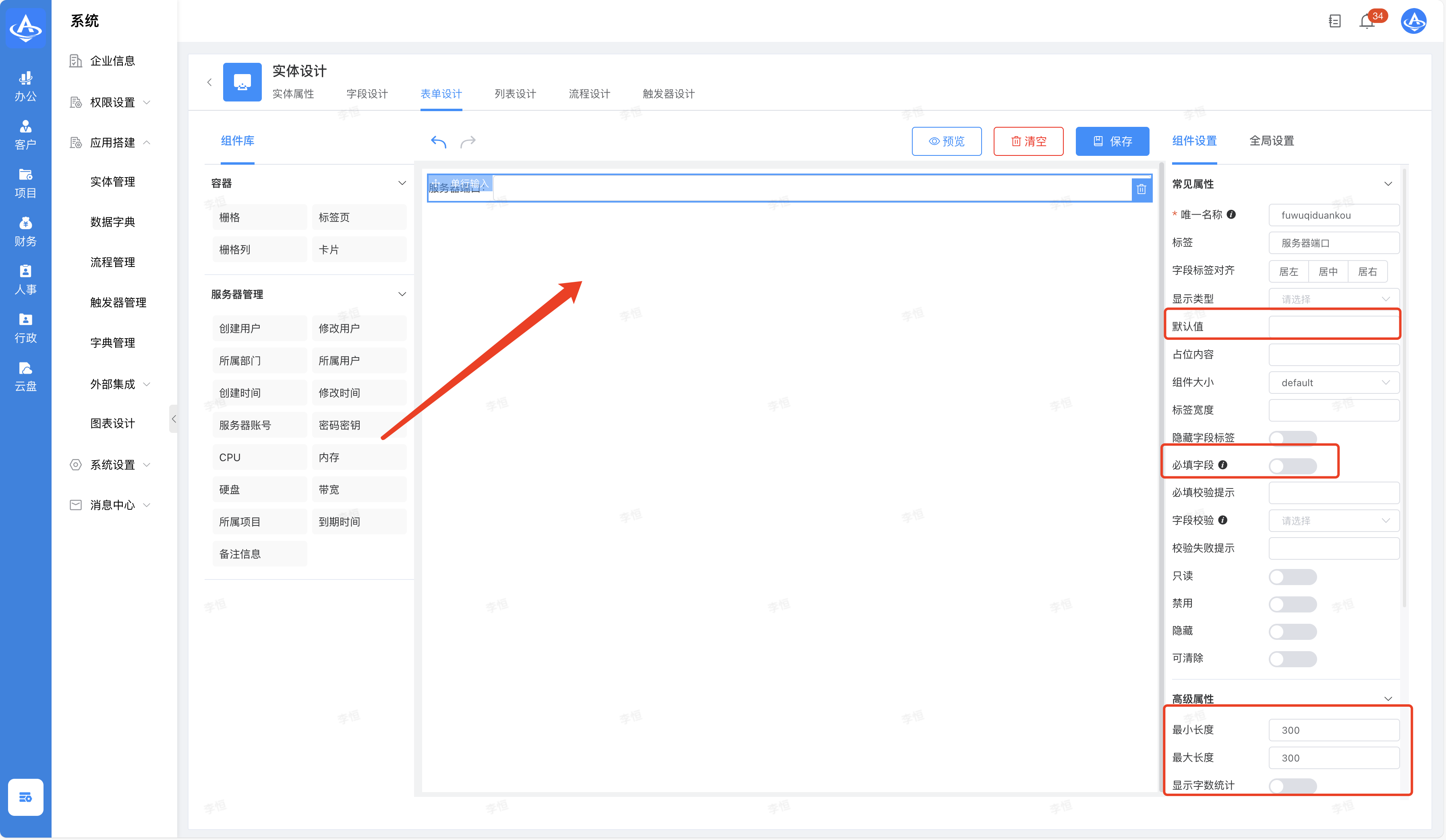Delete the selected field via trash icon
The height and width of the screenshot is (840, 1446).
pos(1141,189)
